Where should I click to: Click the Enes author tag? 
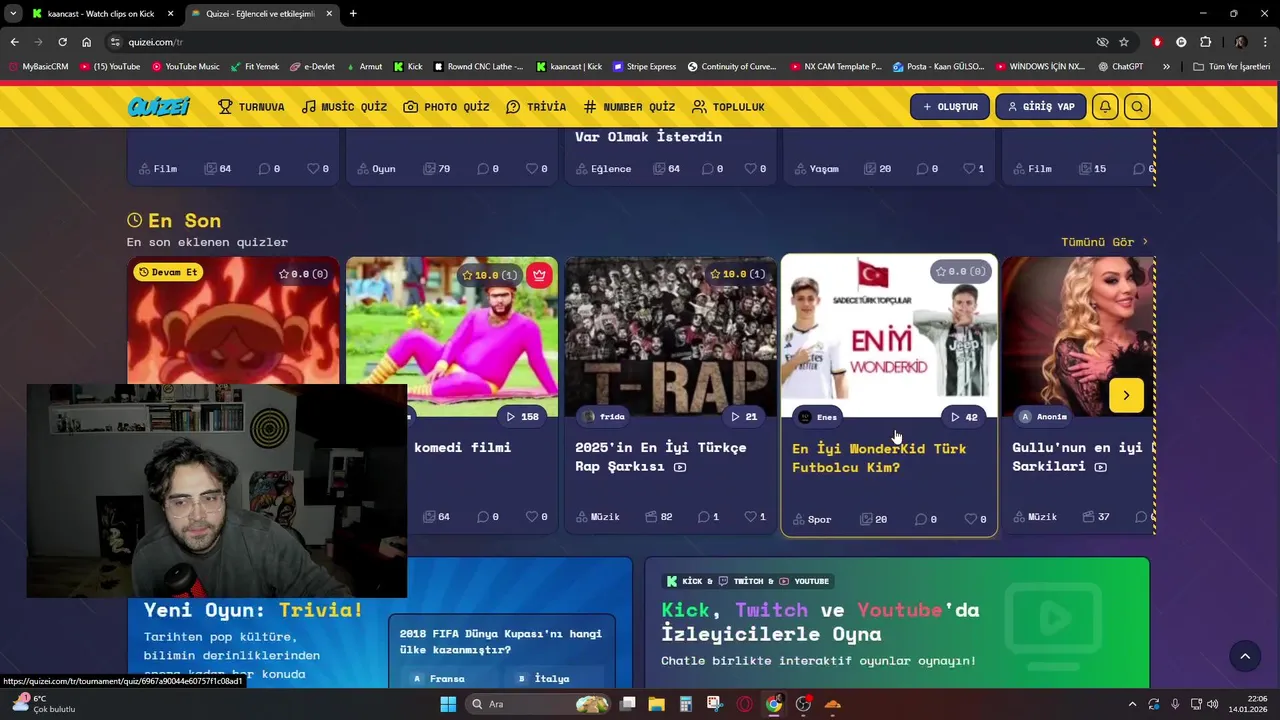click(x=818, y=417)
